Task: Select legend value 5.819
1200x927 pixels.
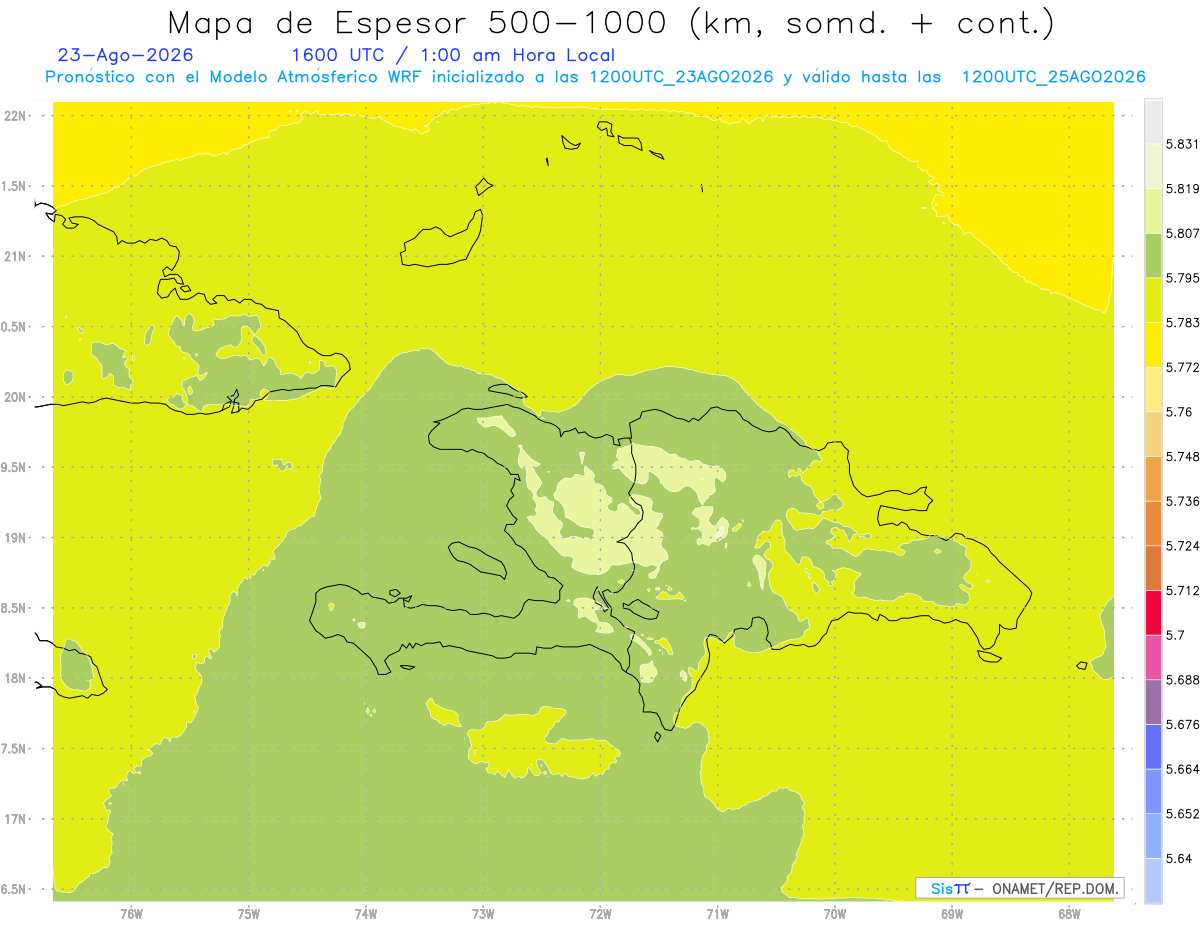Action: [x=1182, y=189]
